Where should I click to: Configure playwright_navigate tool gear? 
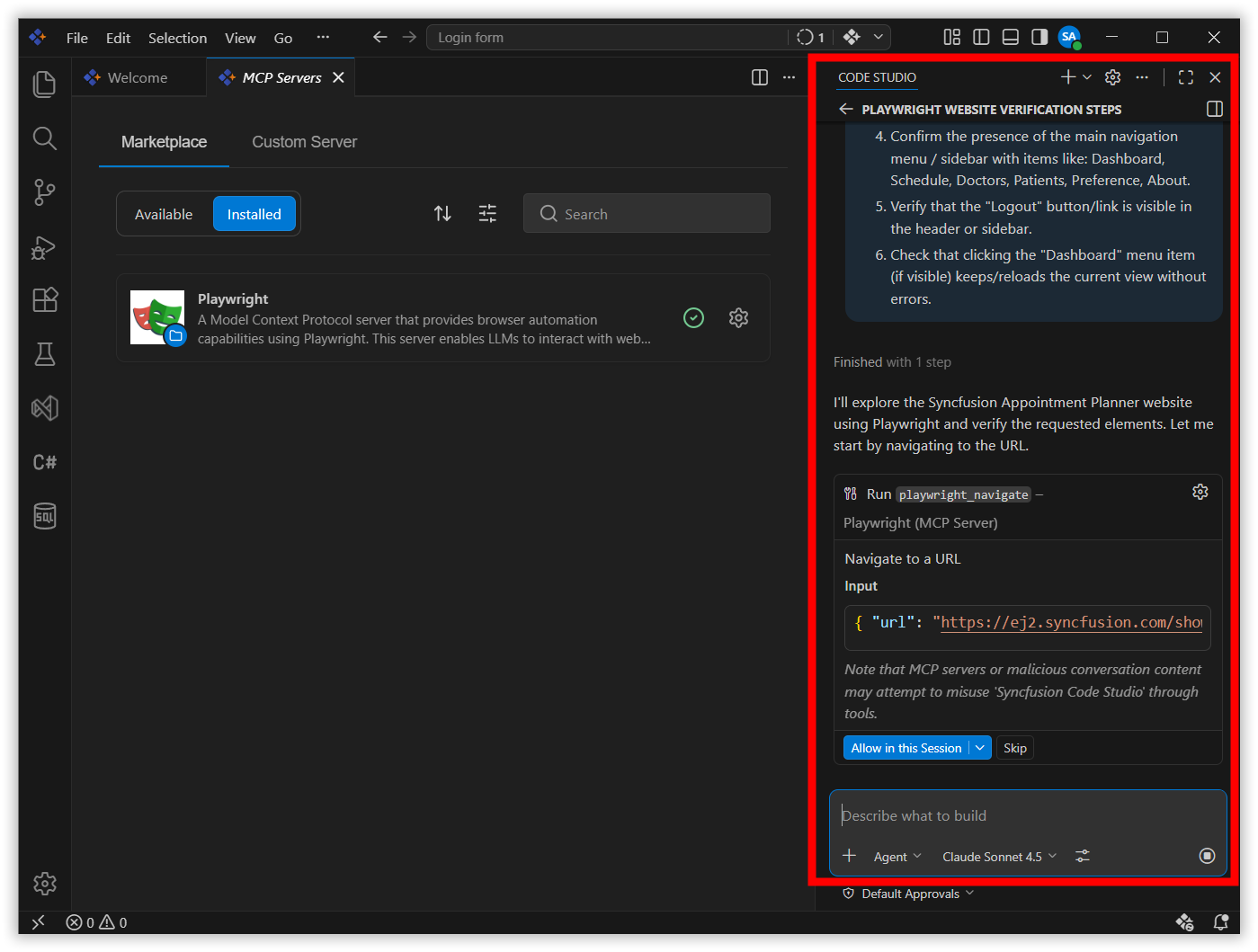click(1200, 492)
